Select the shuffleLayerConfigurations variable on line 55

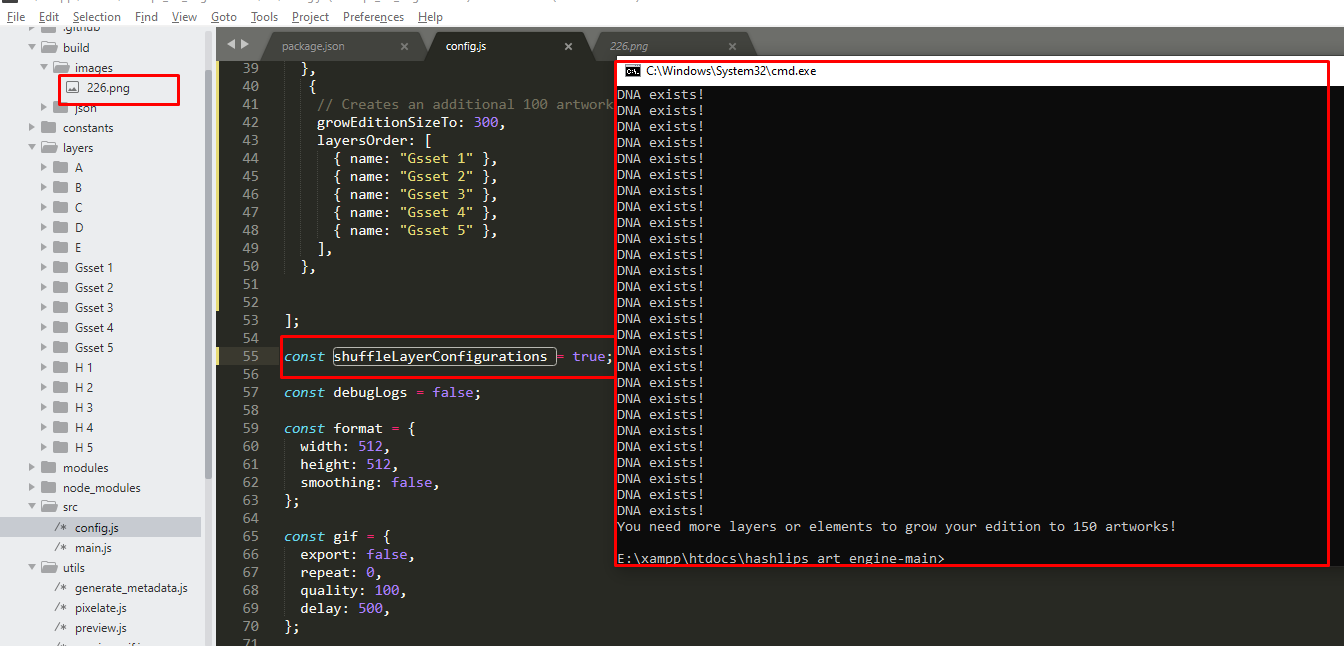(x=442, y=356)
